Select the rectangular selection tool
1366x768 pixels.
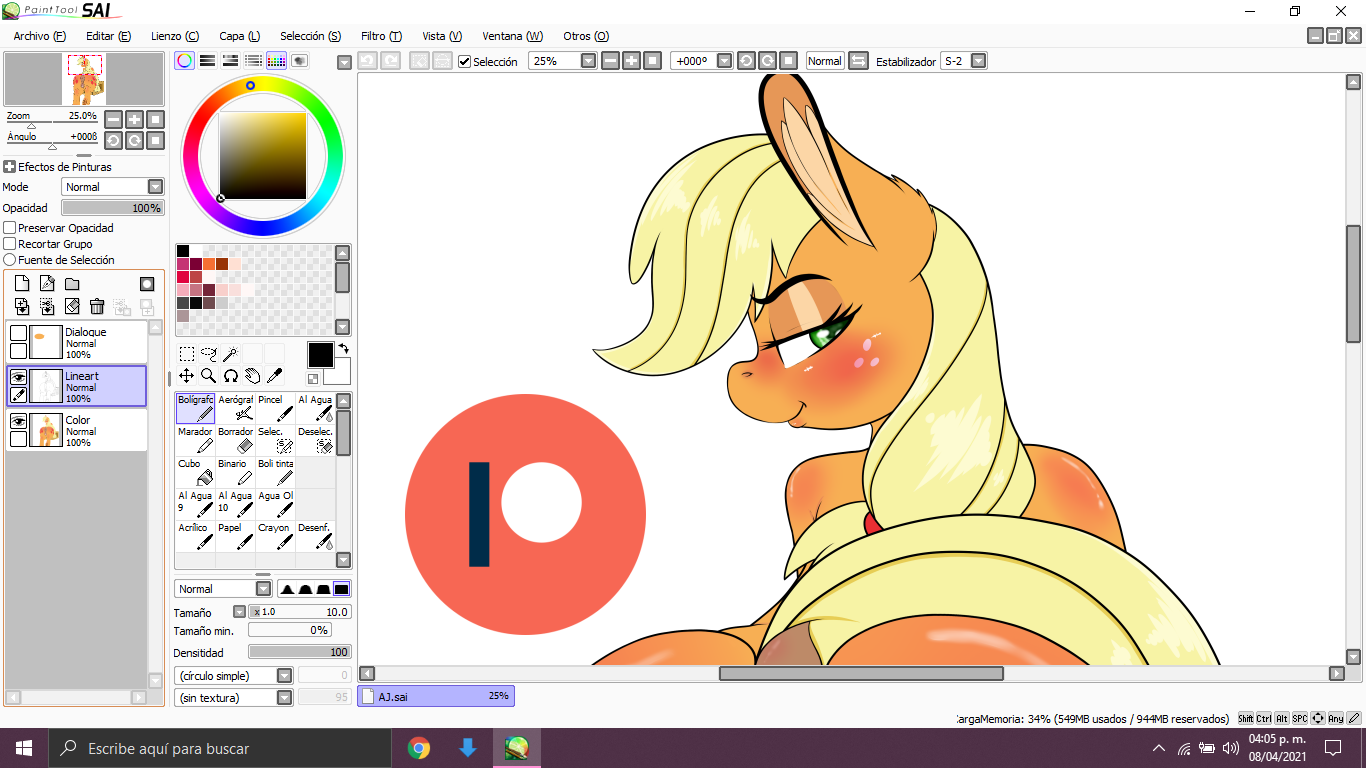[x=187, y=353]
